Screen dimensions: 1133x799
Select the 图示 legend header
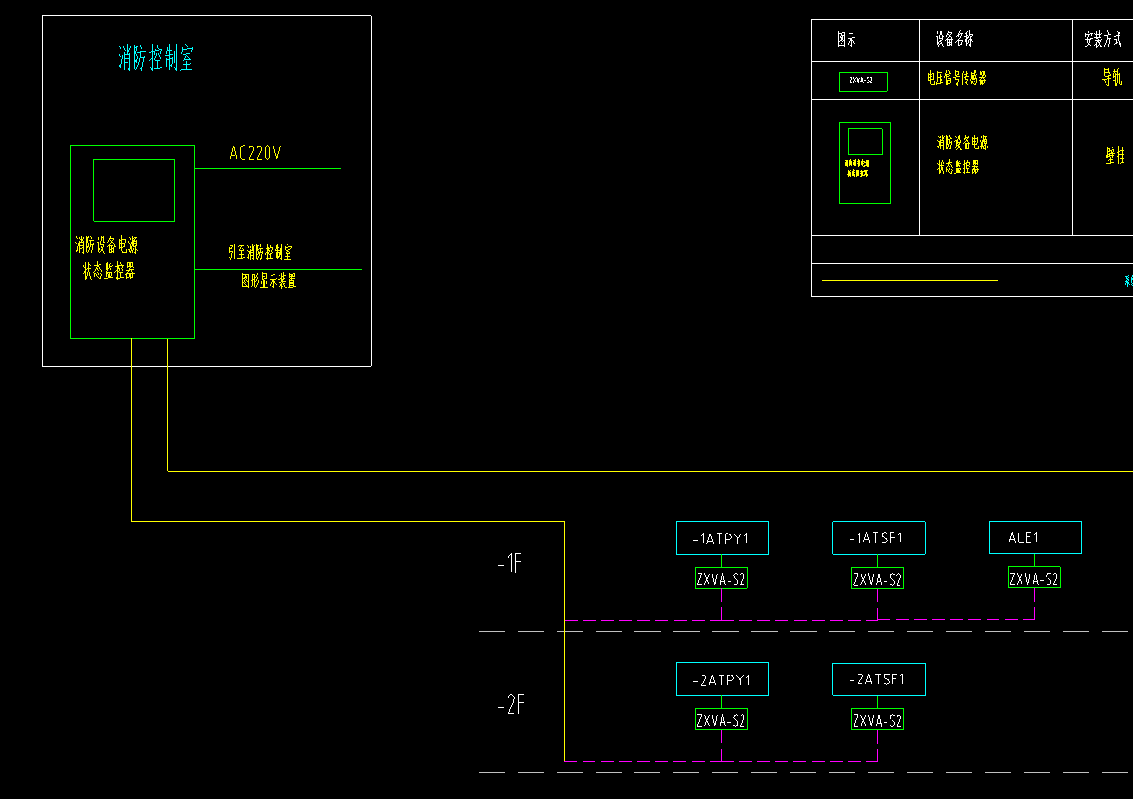846,40
